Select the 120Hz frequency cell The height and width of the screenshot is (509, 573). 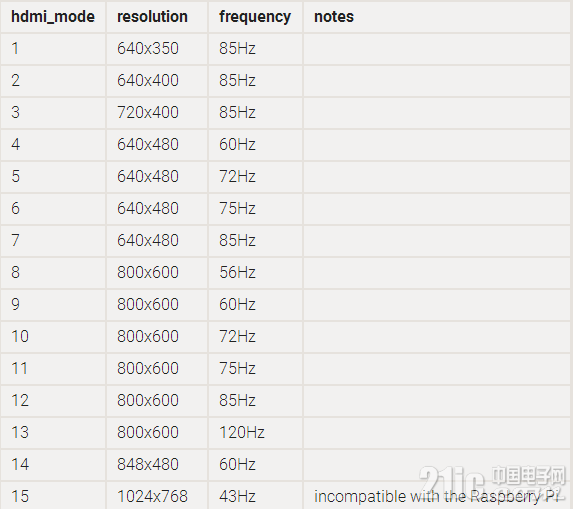click(x=255, y=433)
